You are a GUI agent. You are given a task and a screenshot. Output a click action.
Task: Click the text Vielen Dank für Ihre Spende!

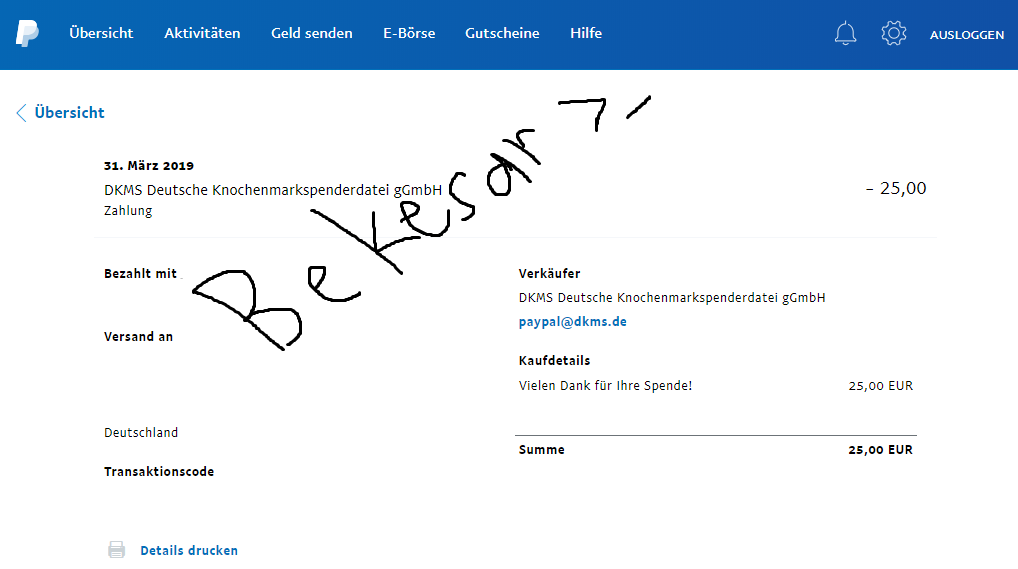click(605, 386)
